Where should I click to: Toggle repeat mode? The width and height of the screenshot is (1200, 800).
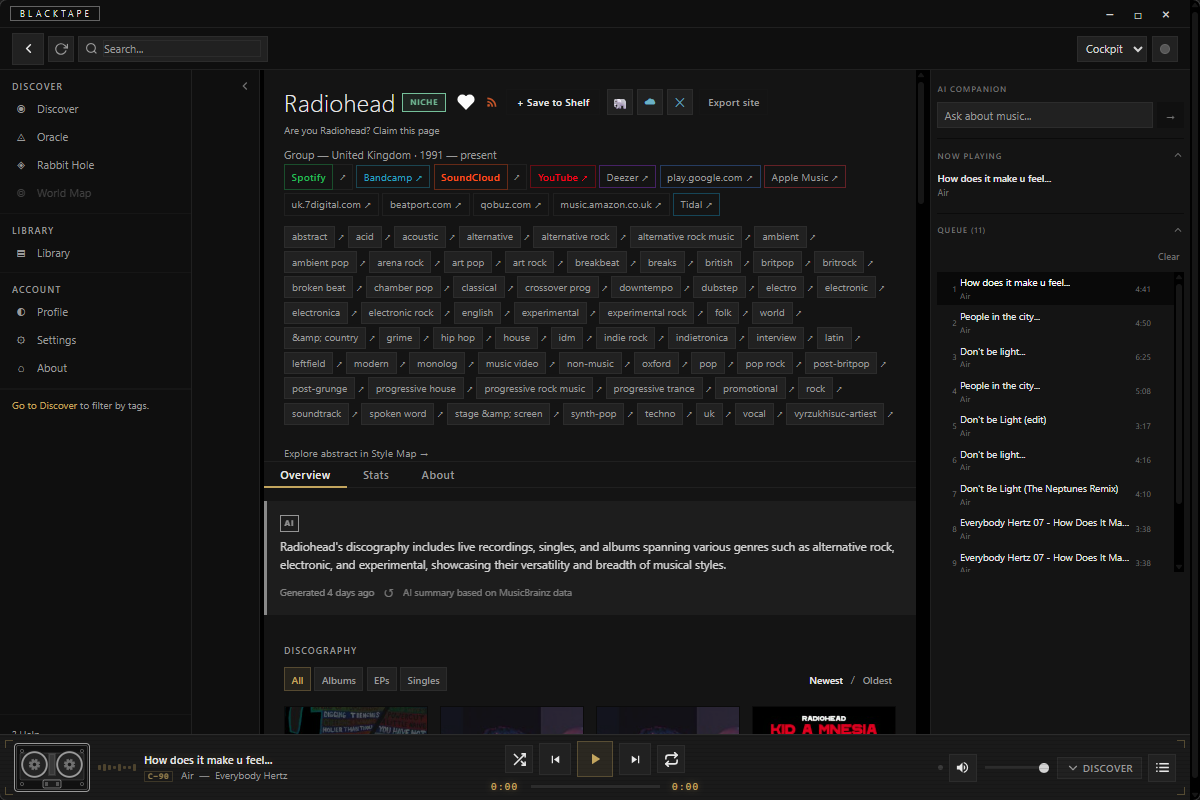[671, 759]
